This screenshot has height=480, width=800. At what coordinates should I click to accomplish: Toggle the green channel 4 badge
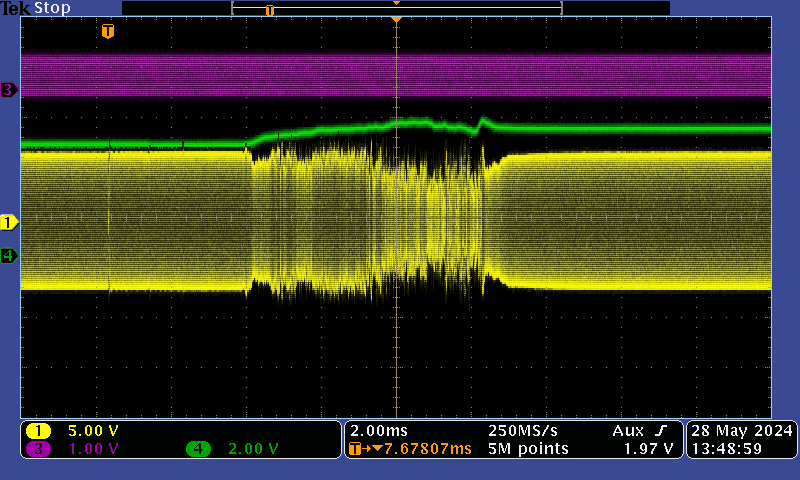point(198,449)
